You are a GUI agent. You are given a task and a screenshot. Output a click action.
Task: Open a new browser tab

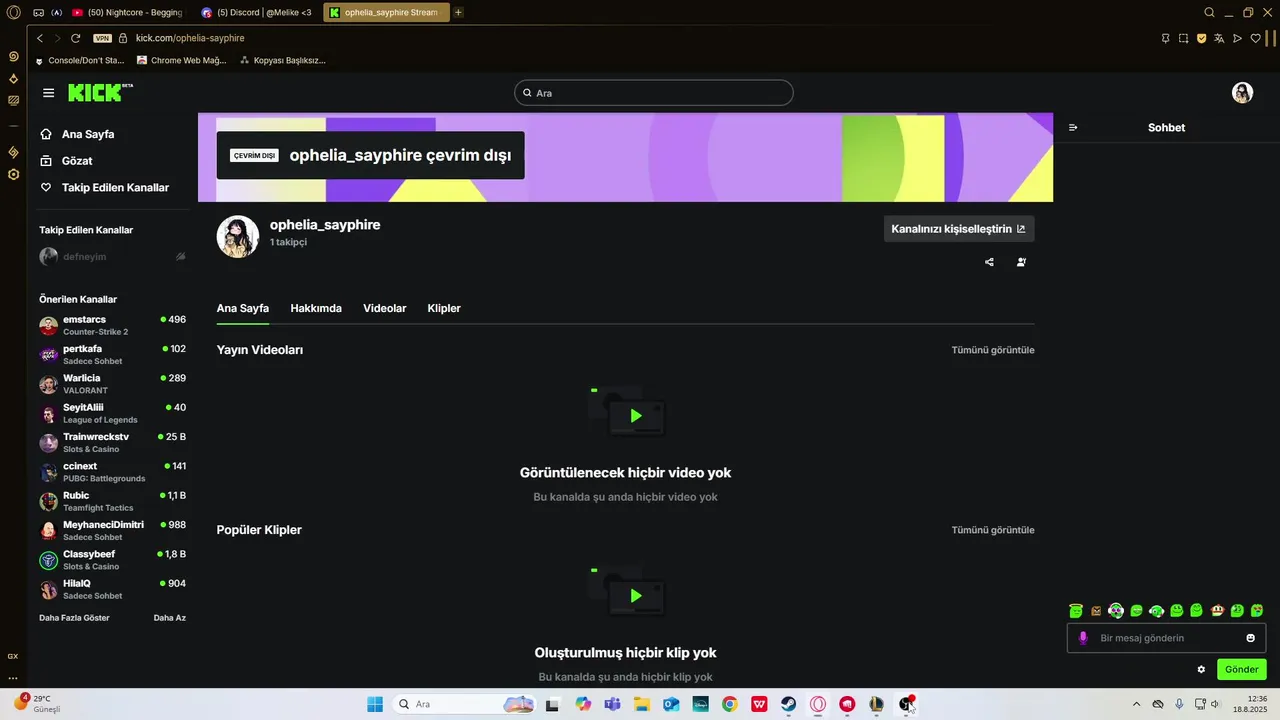458,13
